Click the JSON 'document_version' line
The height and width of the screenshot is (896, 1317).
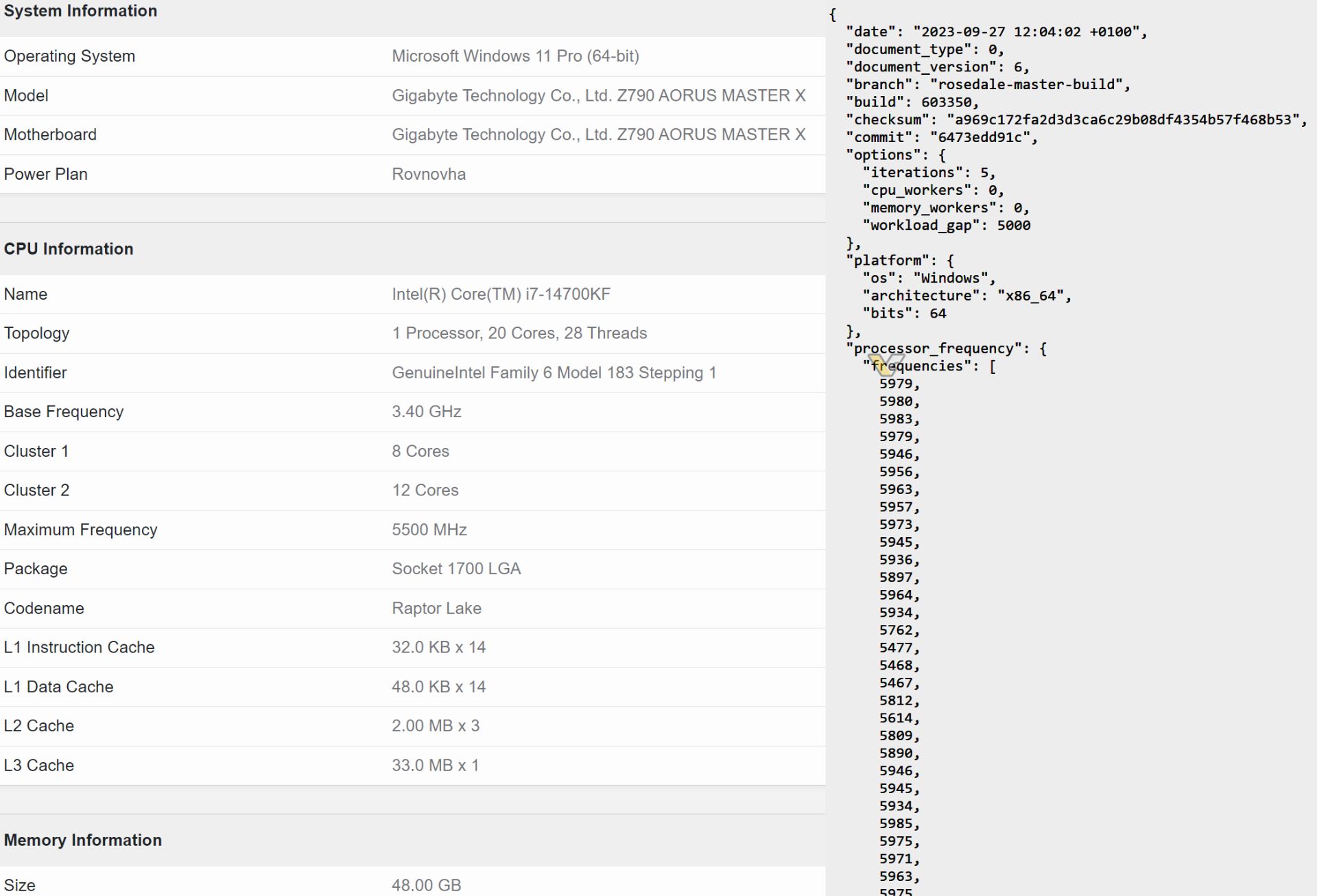pos(938,67)
